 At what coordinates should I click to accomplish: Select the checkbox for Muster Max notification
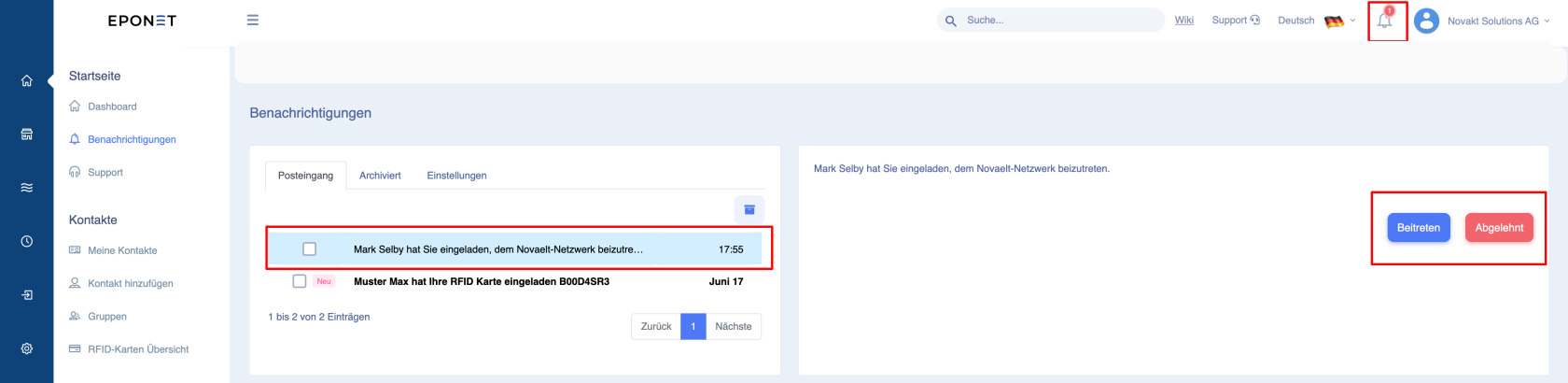pos(300,281)
